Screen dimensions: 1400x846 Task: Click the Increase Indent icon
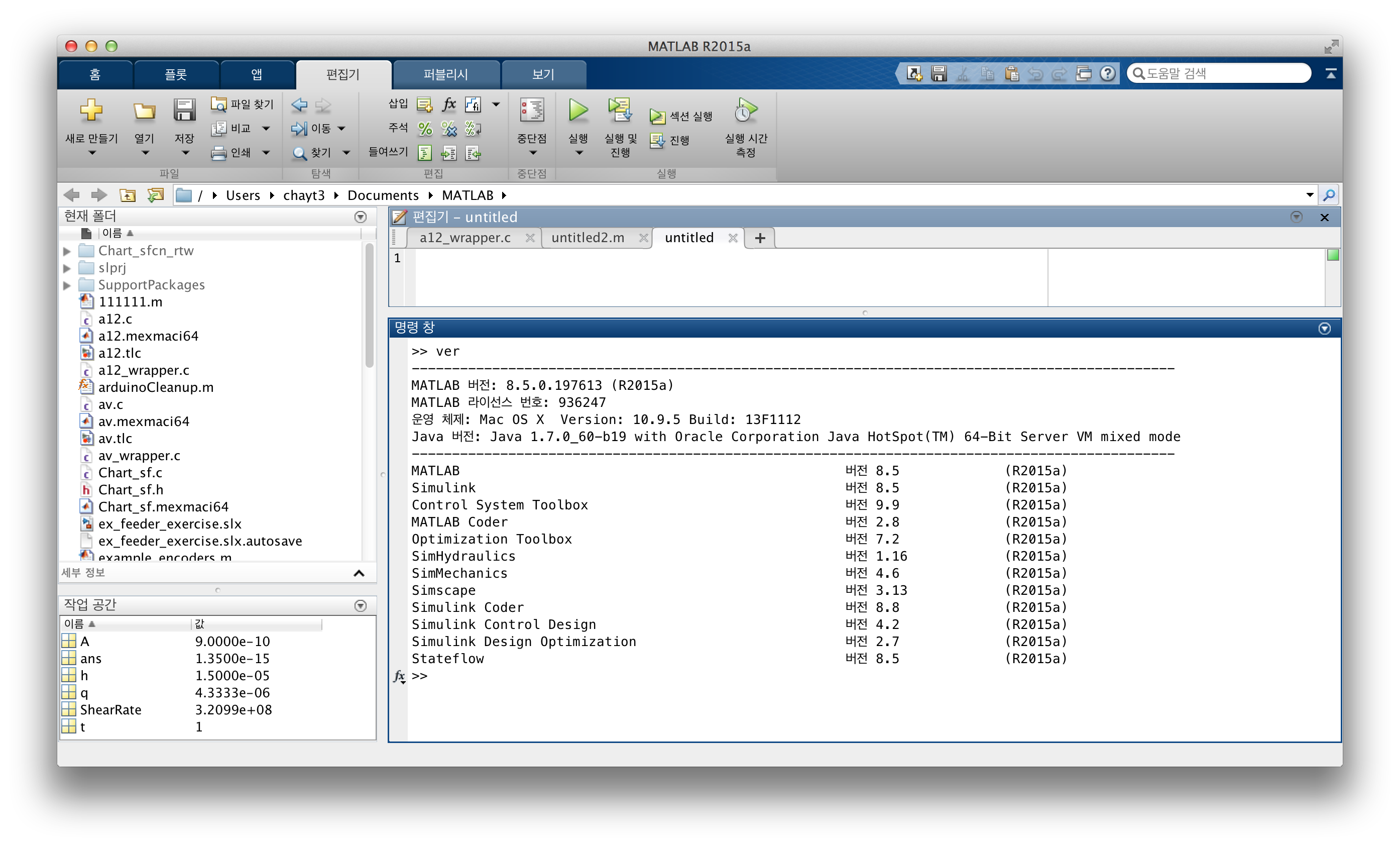coord(449,152)
